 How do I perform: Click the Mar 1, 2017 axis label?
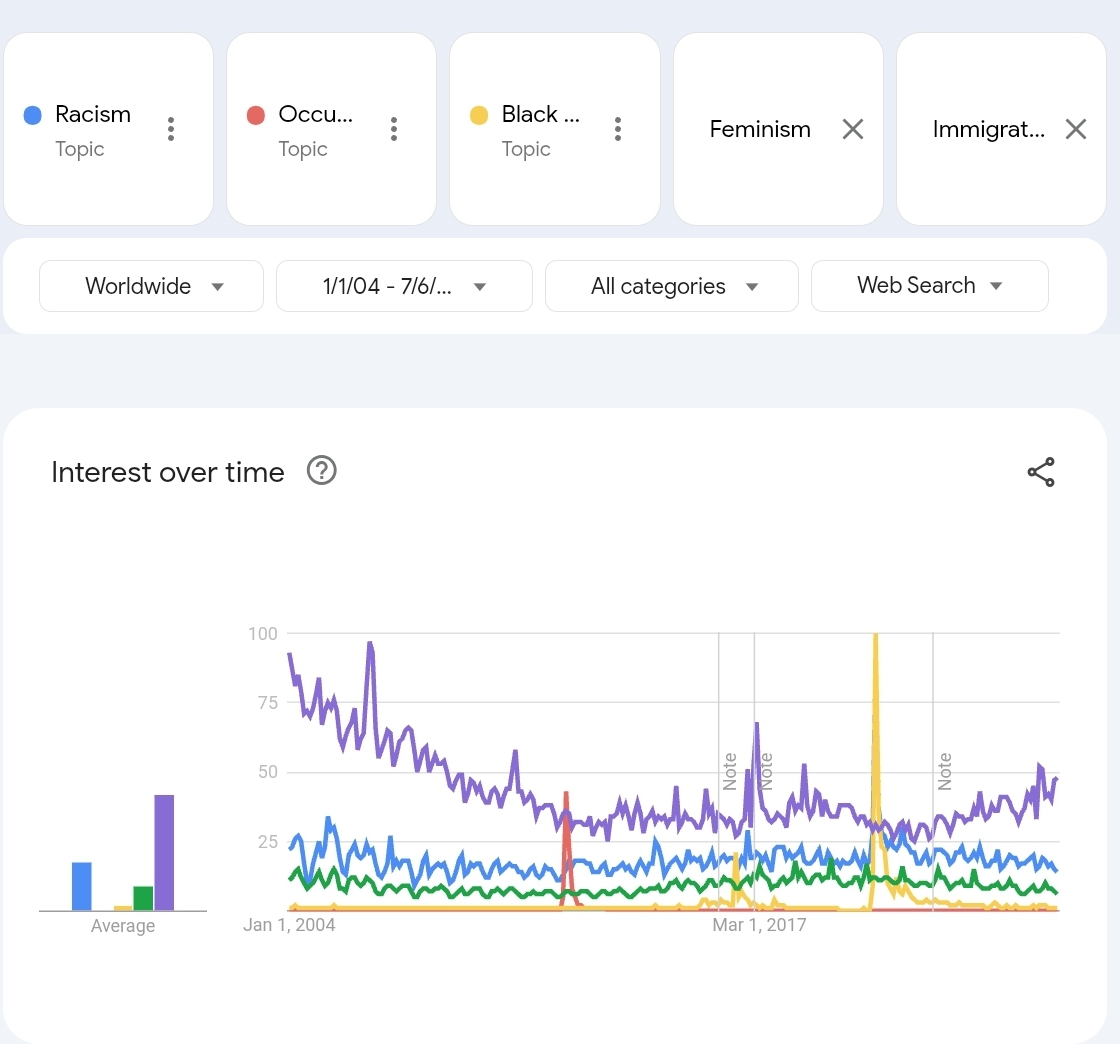point(759,925)
